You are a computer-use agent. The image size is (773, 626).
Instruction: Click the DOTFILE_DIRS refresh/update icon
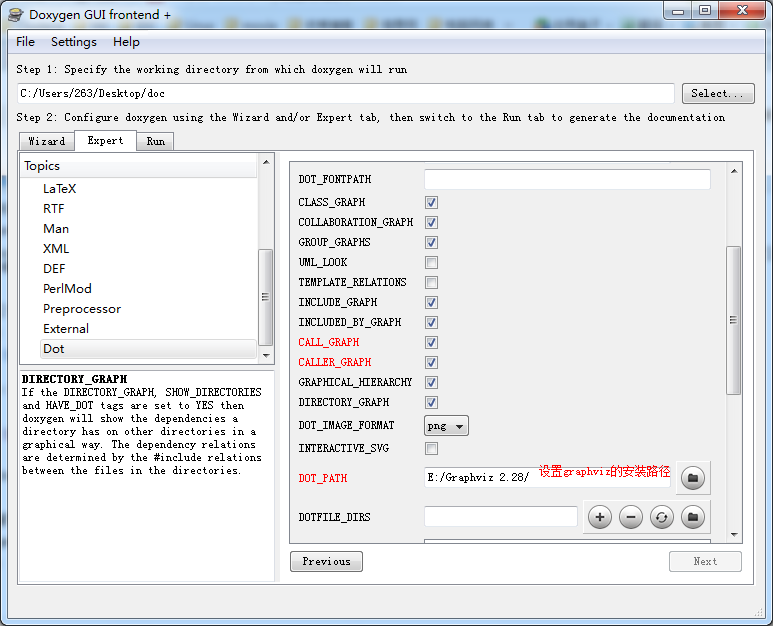tap(662, 517)
